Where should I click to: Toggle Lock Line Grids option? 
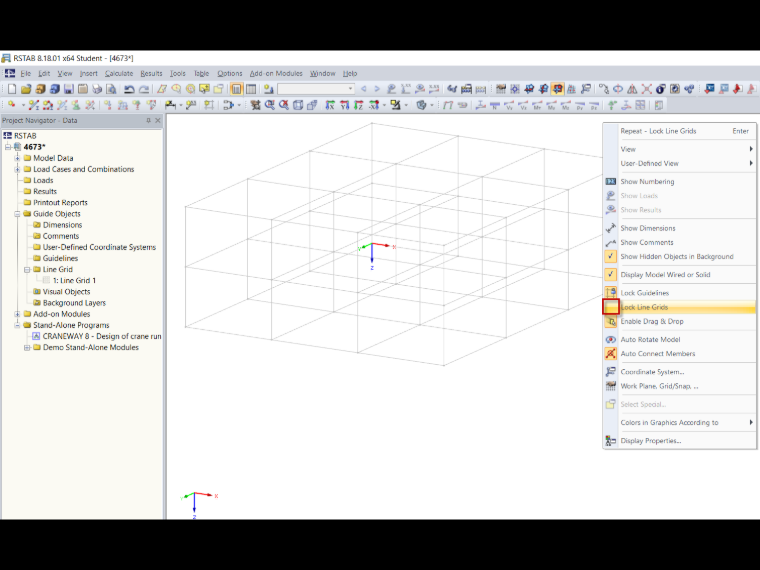[680, 307]
